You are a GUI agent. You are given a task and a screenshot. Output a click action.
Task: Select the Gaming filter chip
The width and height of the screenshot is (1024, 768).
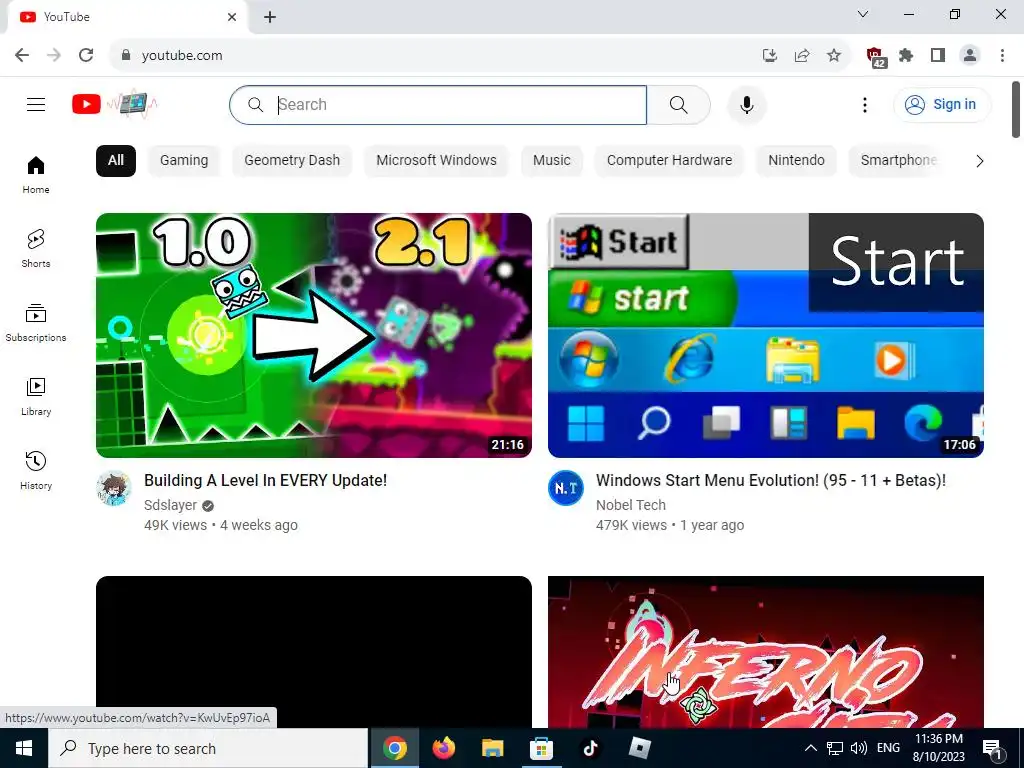(184, 161)
